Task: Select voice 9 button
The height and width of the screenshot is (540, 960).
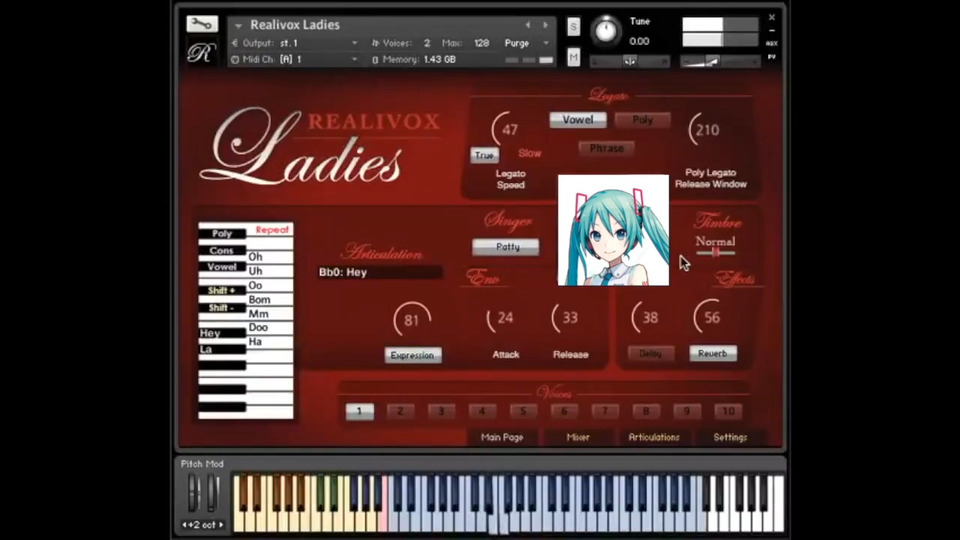Action: tap(687, 411)
